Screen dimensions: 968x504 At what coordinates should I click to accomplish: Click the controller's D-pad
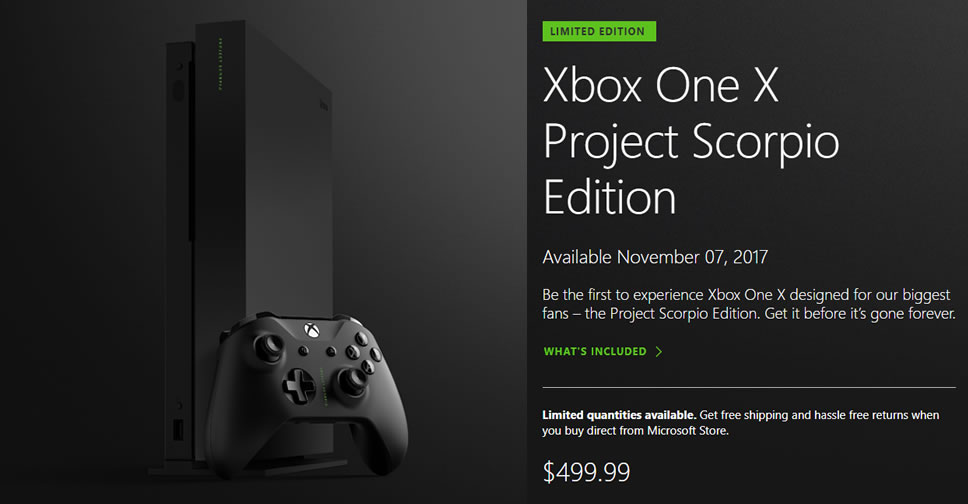pyautogui.click(x=299, y=383)
